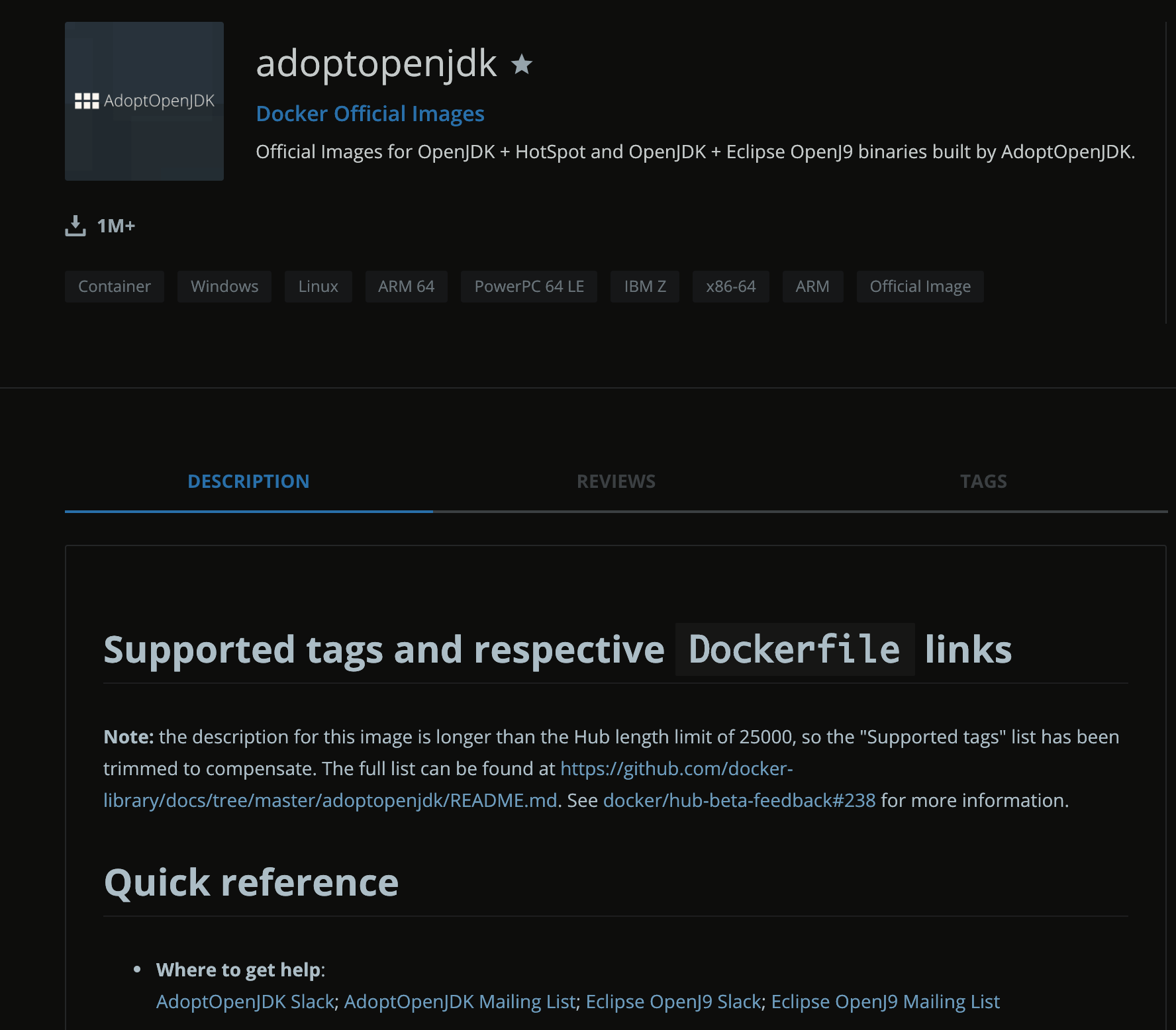Open the Eclipse OpenJ9 Slack link

point(674,1002)
